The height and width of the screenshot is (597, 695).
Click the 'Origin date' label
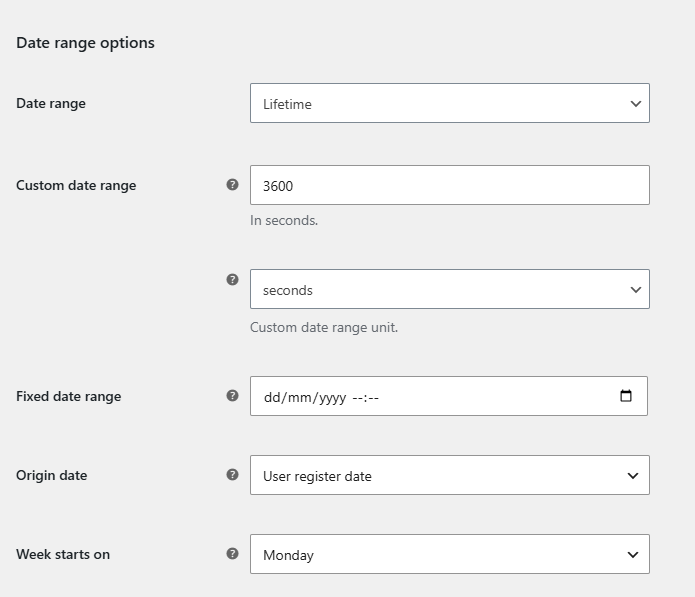pyautogui.click(x=51, y=475)
